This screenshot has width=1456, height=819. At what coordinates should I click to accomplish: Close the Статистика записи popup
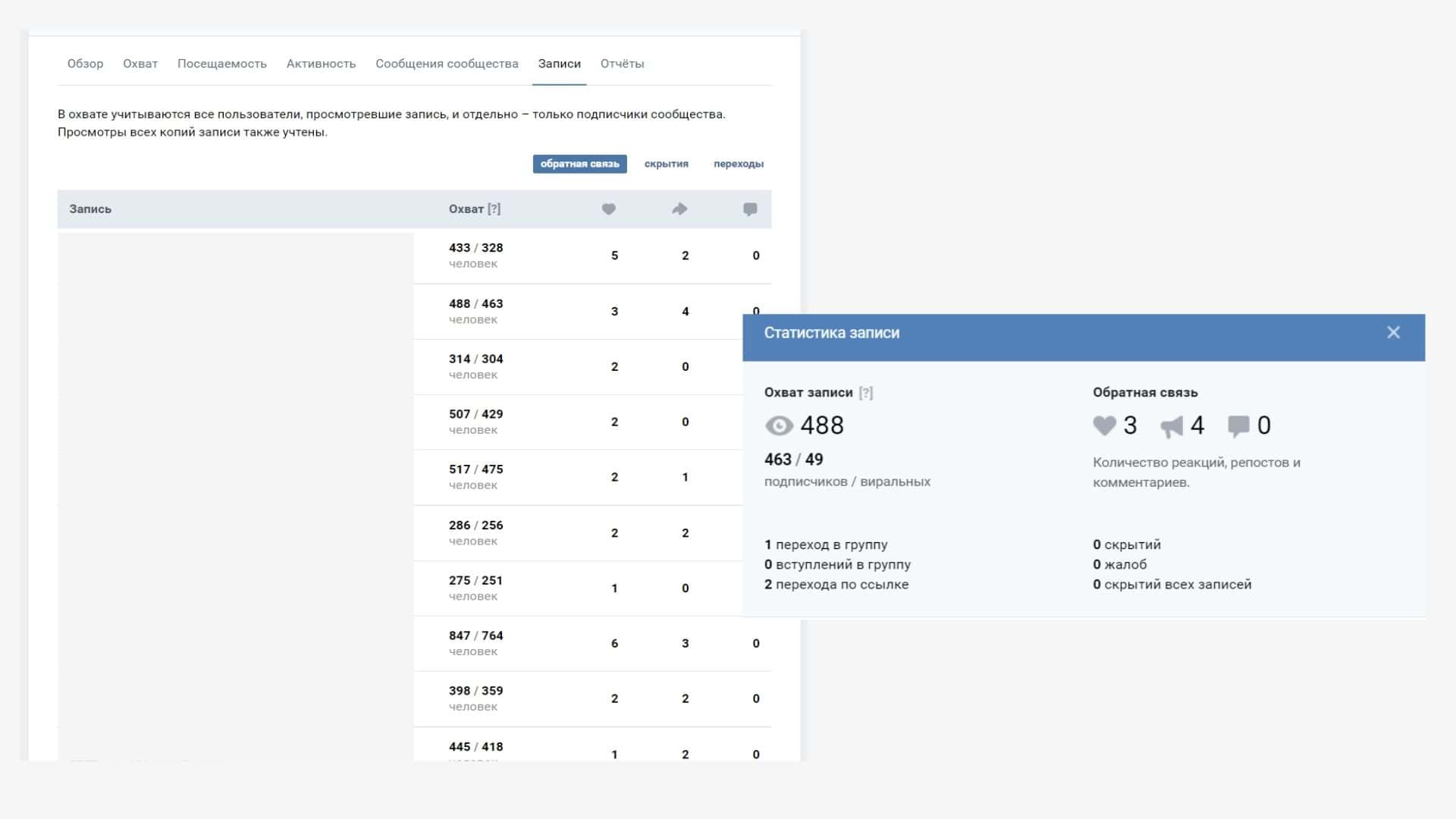click(x=1393, y=332)
